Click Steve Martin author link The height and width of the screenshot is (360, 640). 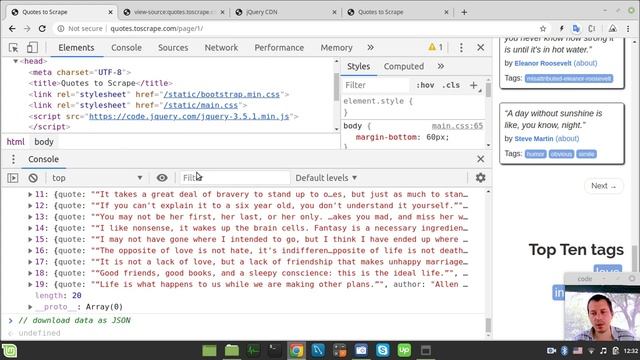point(534,139)
